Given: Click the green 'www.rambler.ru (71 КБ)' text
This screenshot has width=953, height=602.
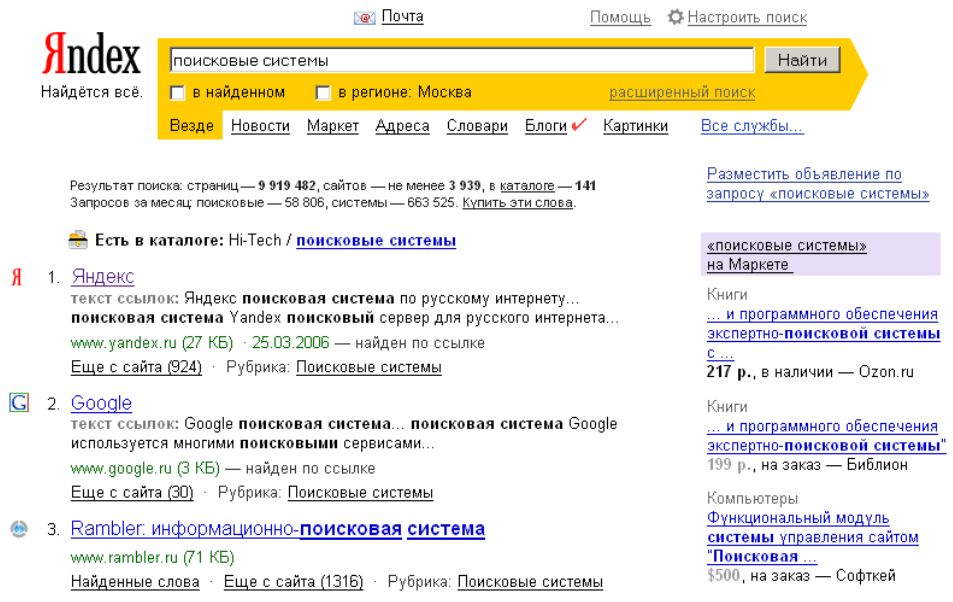Looking at the screenshot, I should (153, 557).
